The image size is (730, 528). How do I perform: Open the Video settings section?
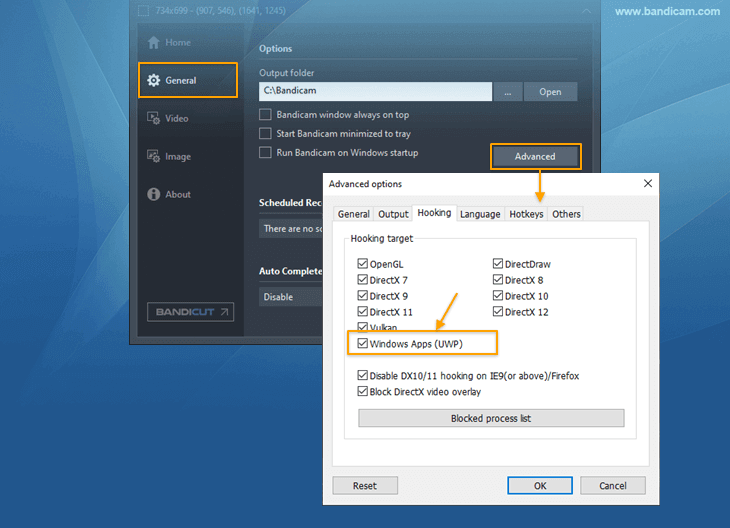point(168,118)
